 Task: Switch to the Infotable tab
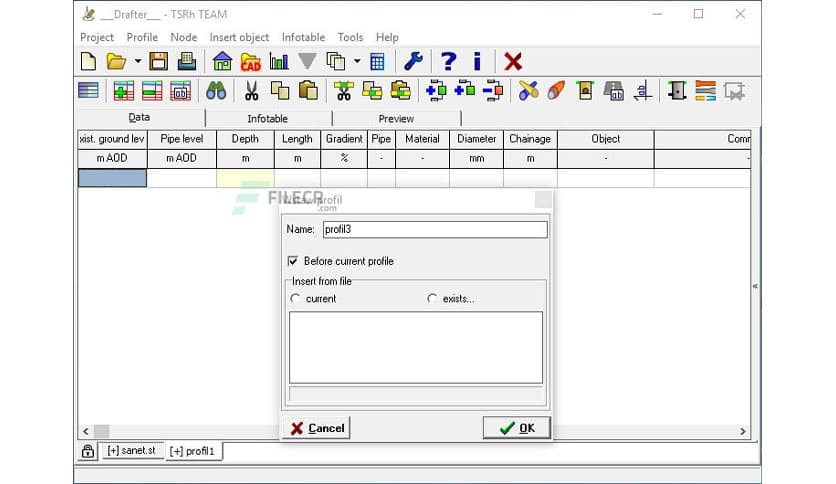(267, 118)
